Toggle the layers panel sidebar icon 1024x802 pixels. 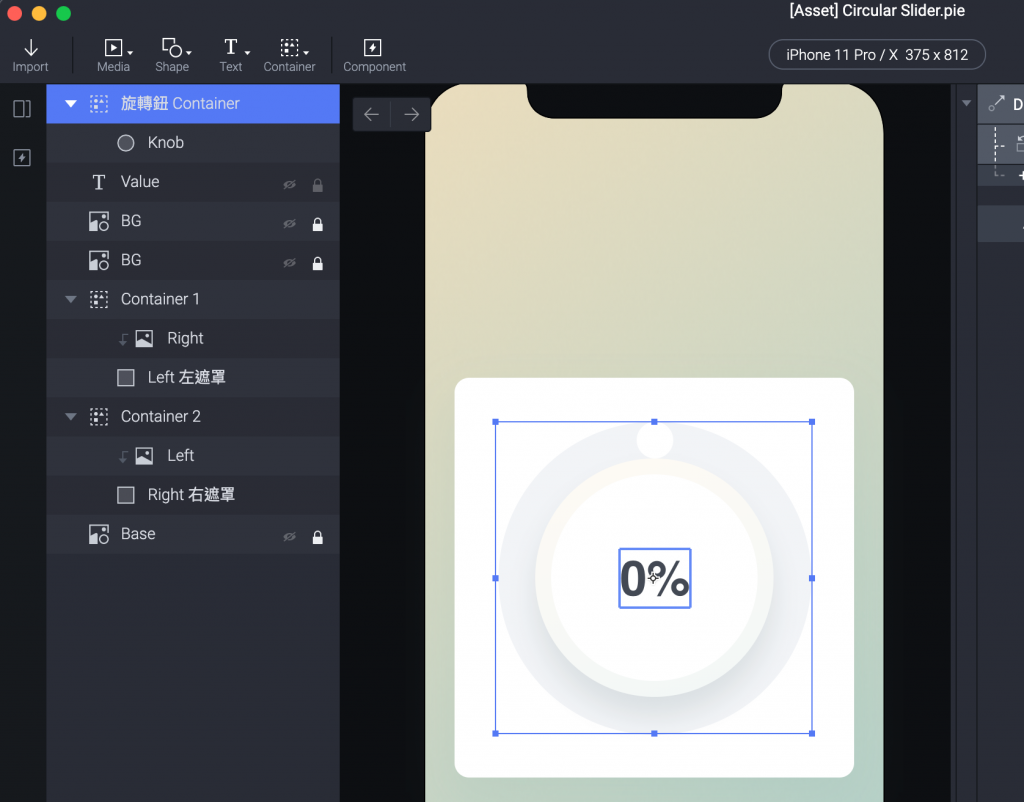click(22, 108)
